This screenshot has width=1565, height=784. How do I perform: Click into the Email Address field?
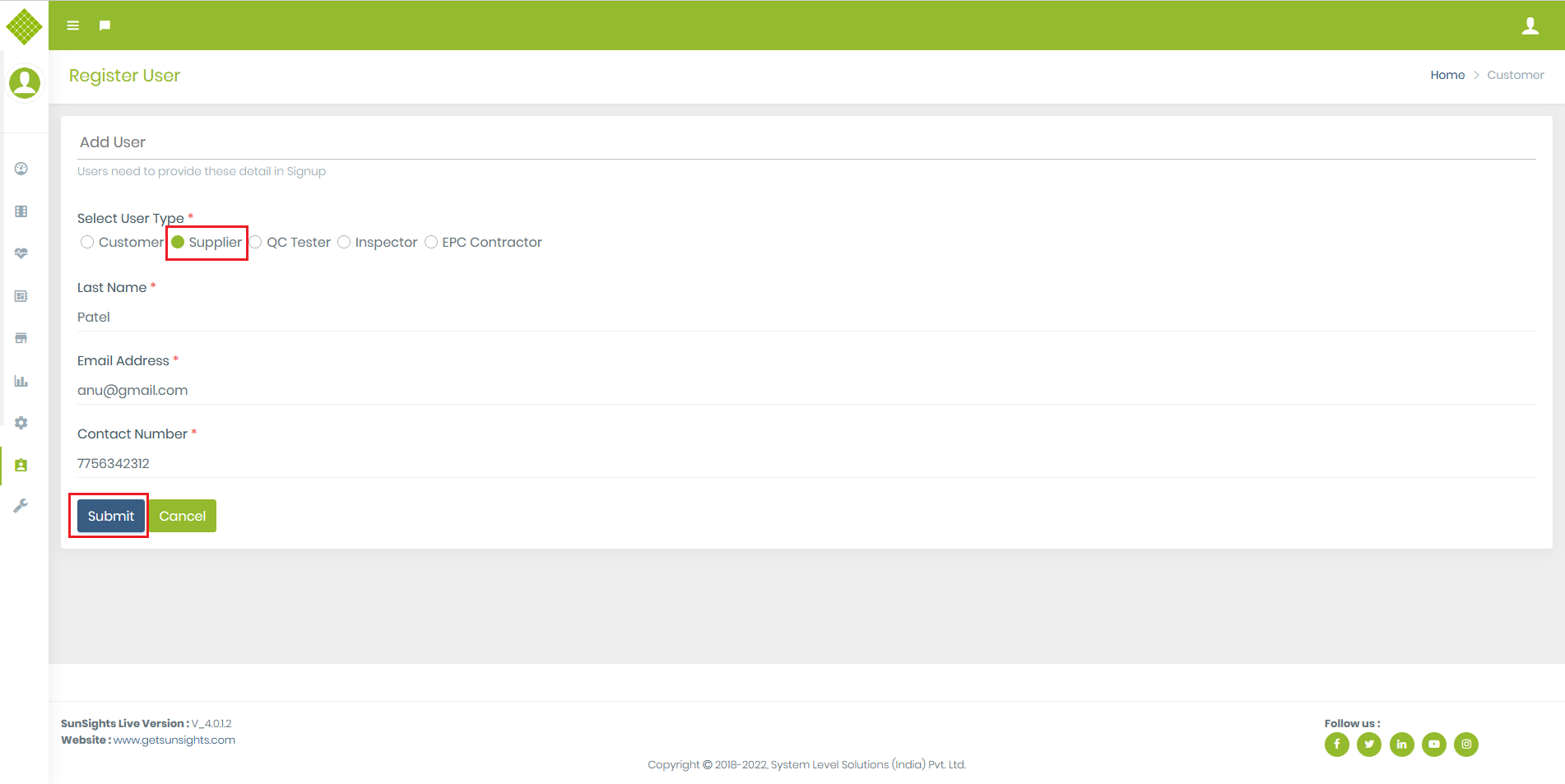click(806, 390)
